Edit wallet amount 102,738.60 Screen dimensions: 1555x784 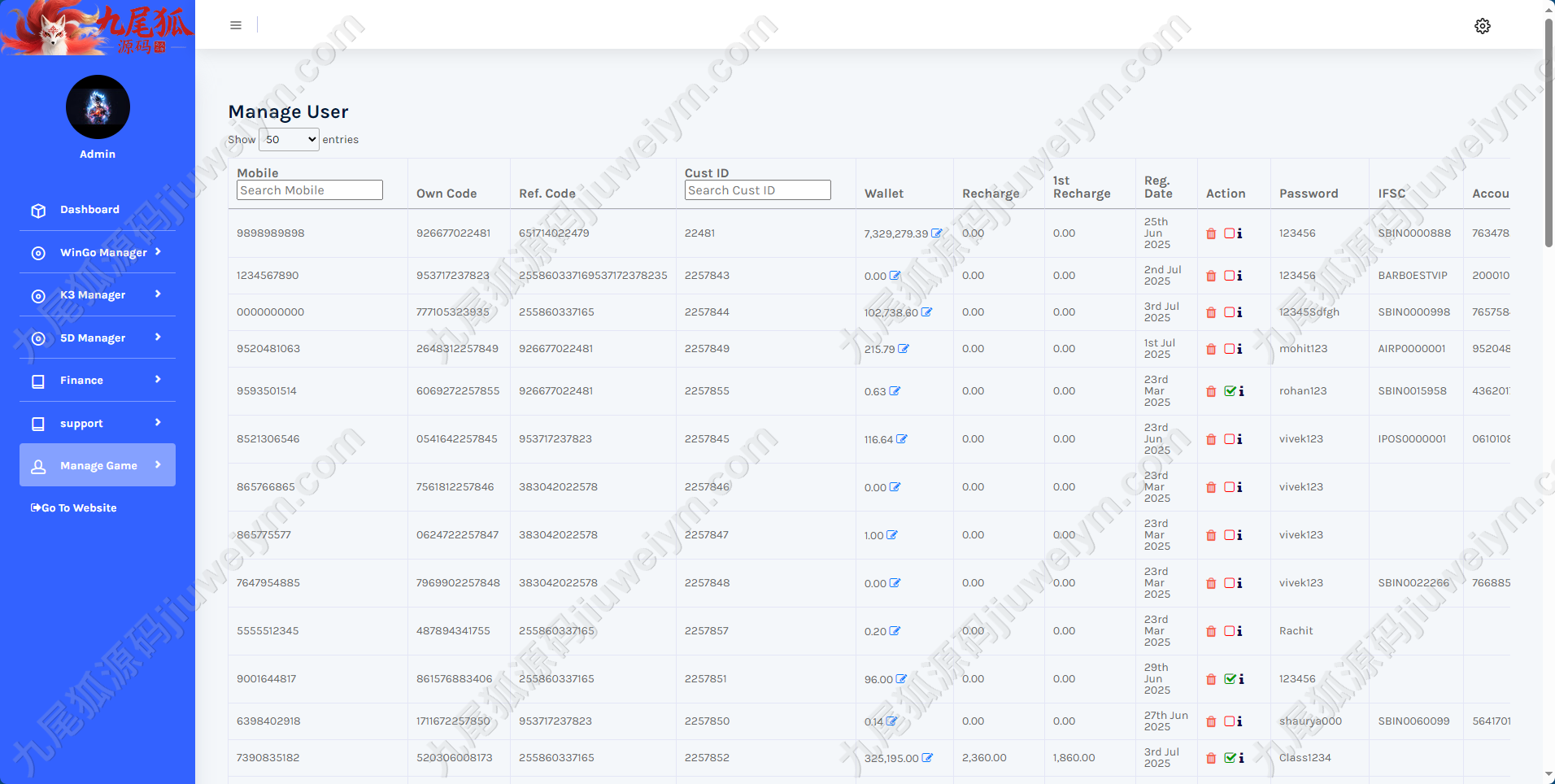(926, 312)
